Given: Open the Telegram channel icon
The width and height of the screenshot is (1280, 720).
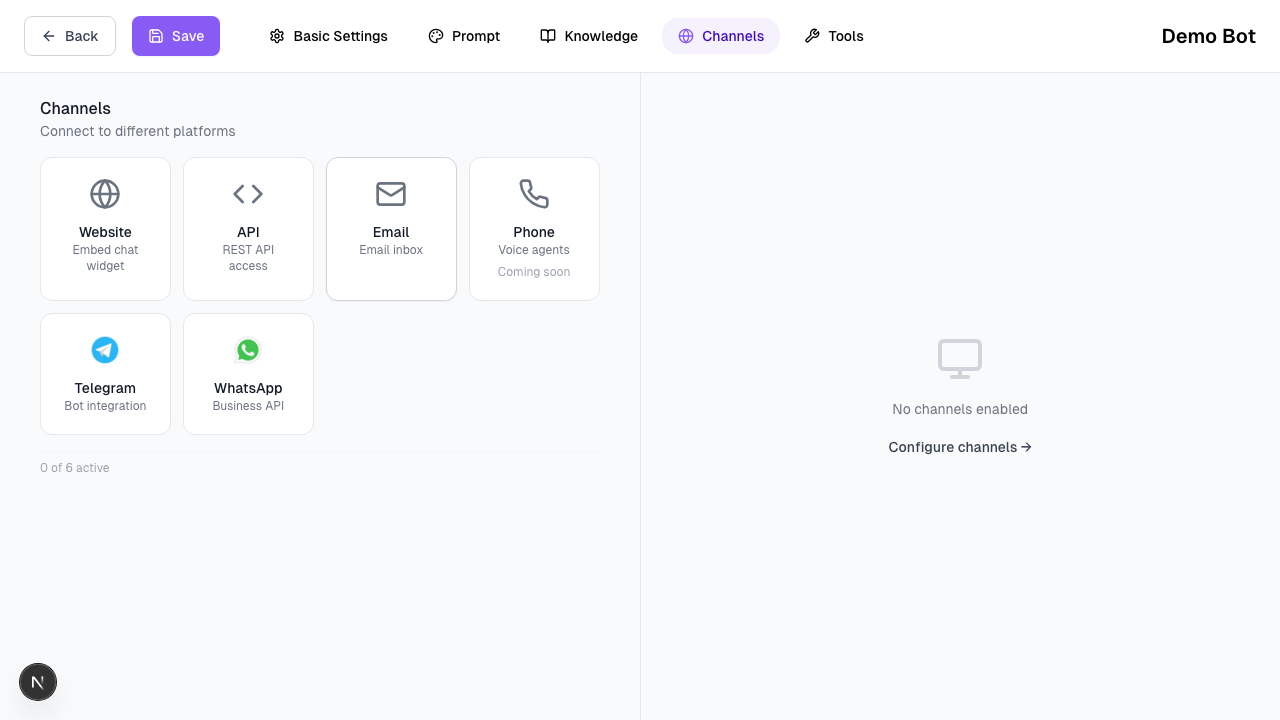Looking at the screenshot, I should tap(105, 350).
